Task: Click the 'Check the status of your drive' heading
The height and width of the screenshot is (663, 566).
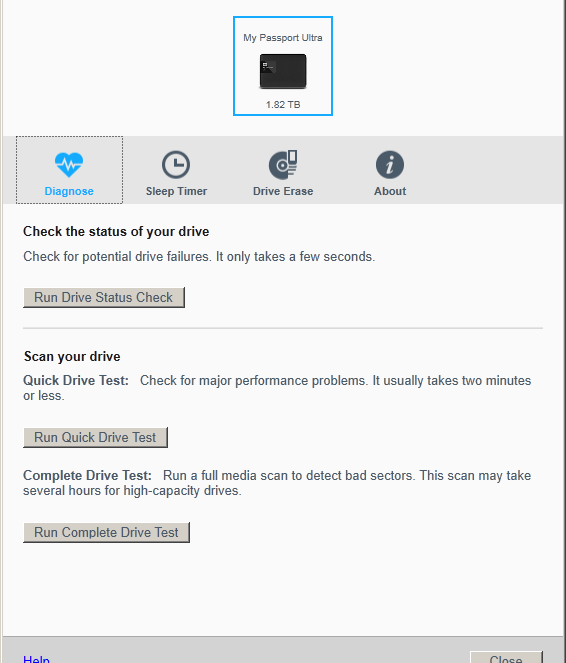Action: [x=116, y=231]
